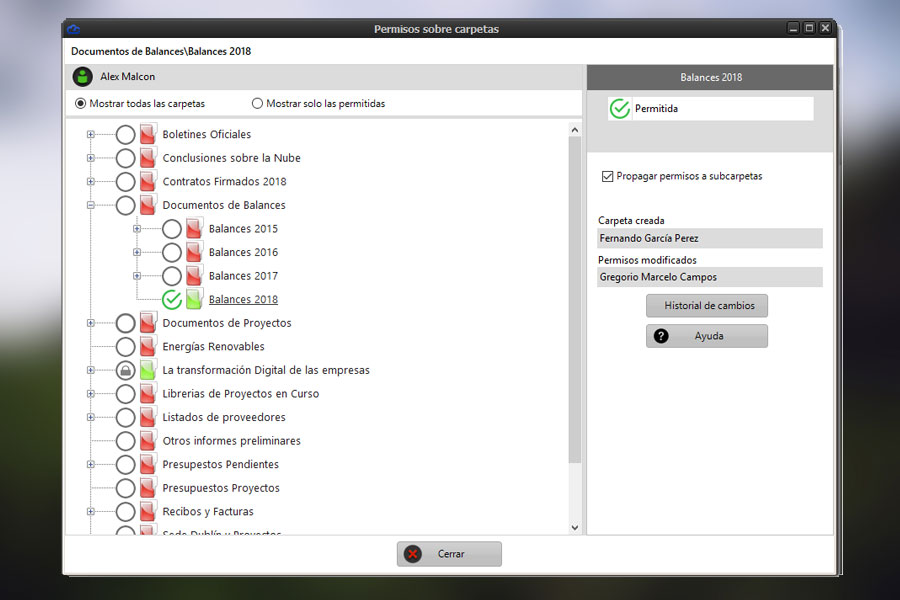Image resolution: width=900 pixels, height=600 pixels.
Task: Click the folder path Documentos de Balances\Balances 2018
Action: (x=161, y=51)
